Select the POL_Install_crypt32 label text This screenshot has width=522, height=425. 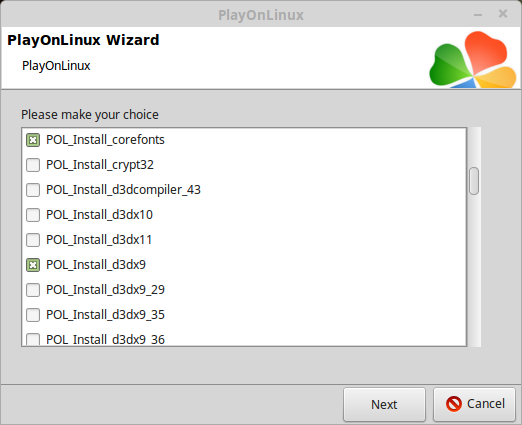tap(100, 165)
